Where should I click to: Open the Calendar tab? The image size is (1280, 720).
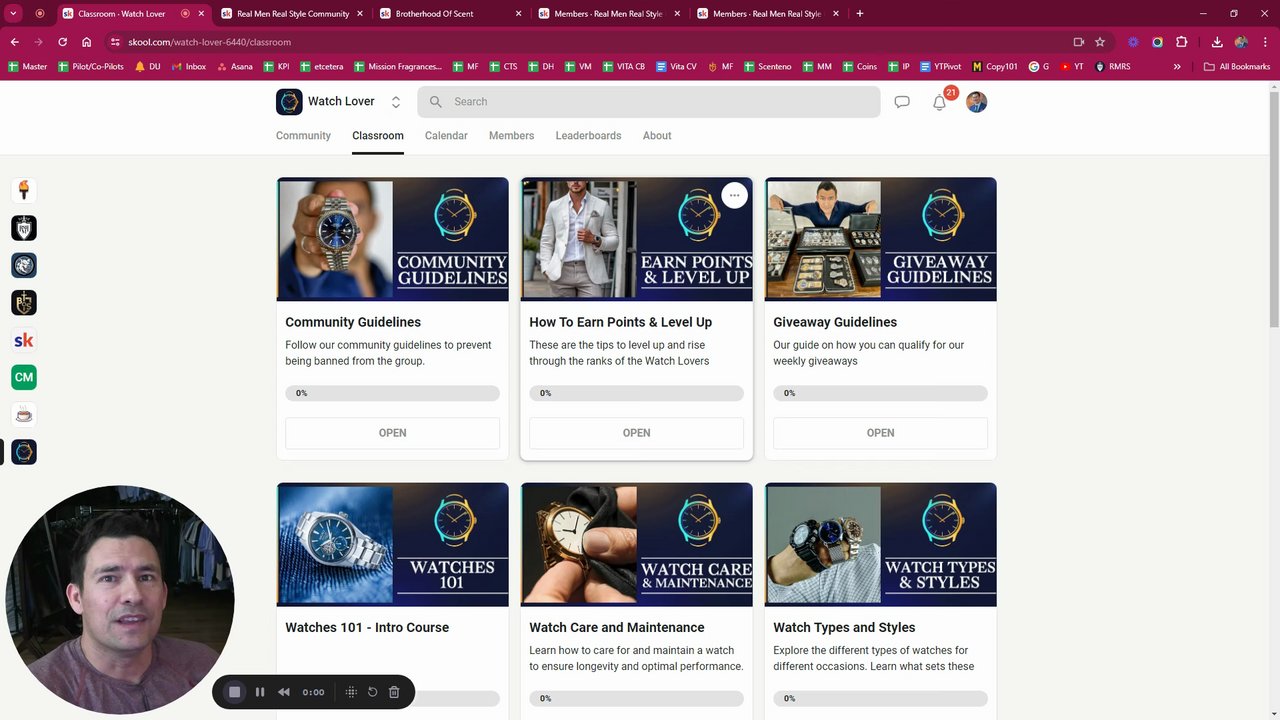pos(446,136)
